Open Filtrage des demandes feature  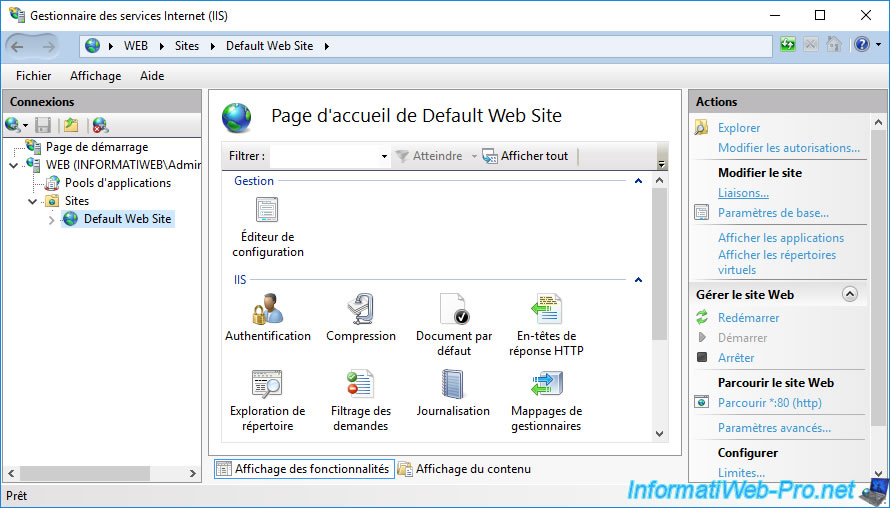point(360,400)
